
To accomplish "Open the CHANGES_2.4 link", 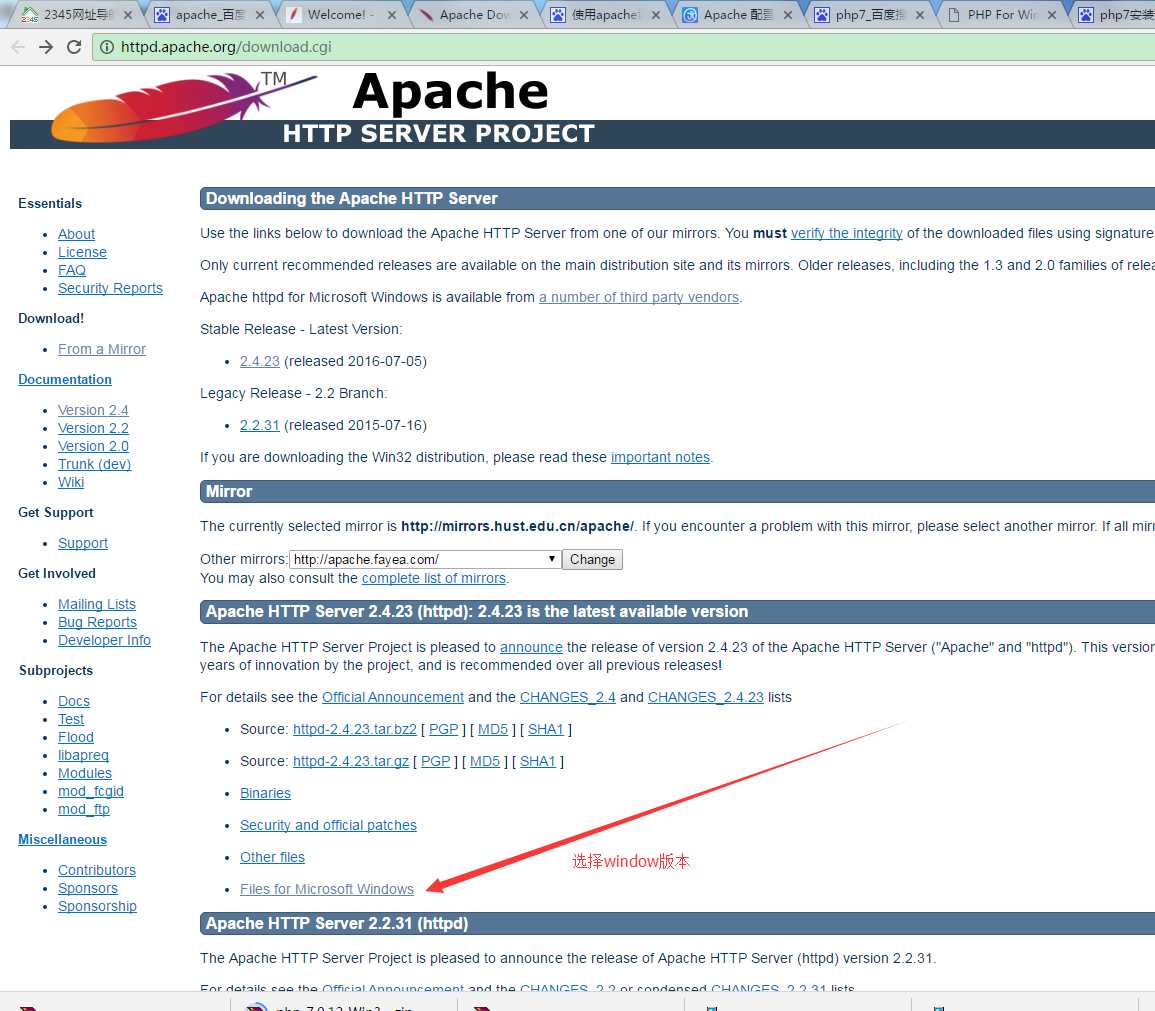I will click(568, 697).
